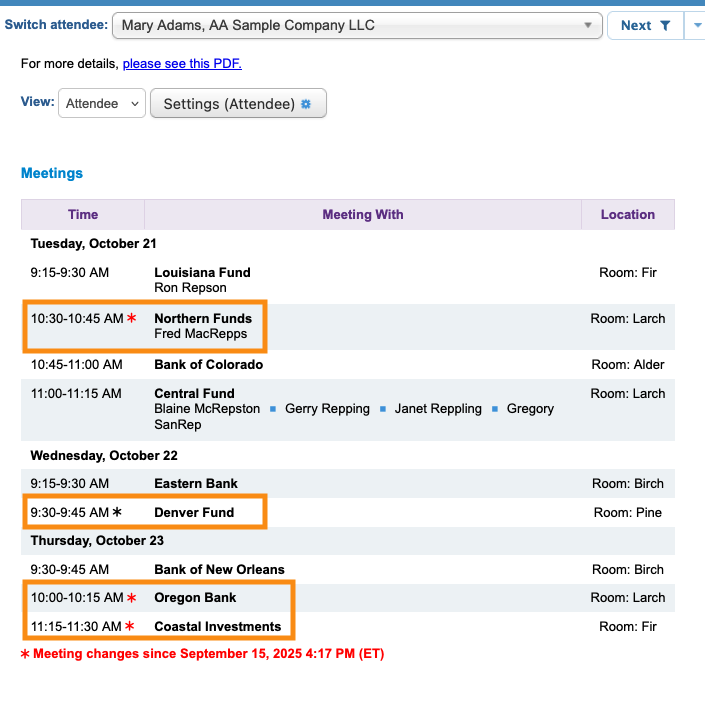705x712 pixels.
Task: Click the black asterisk beside Denver Fund time
Action: 117,512
